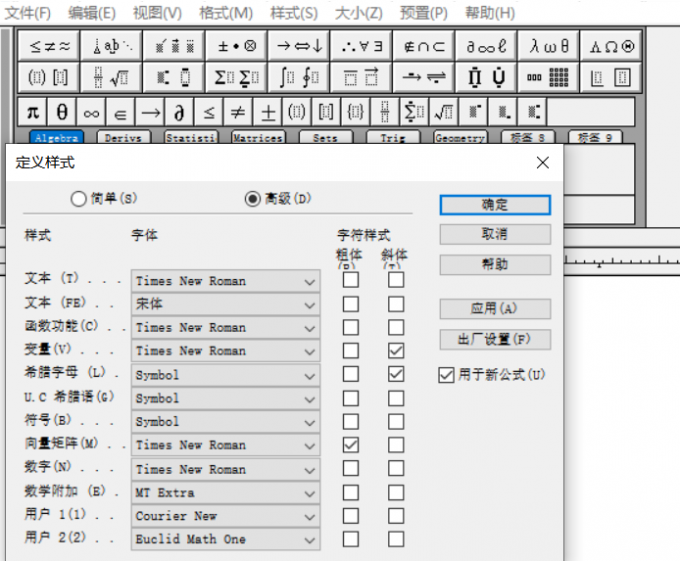Click the 应用(A) button
This screenshot has width=680, height=561.
495,309
